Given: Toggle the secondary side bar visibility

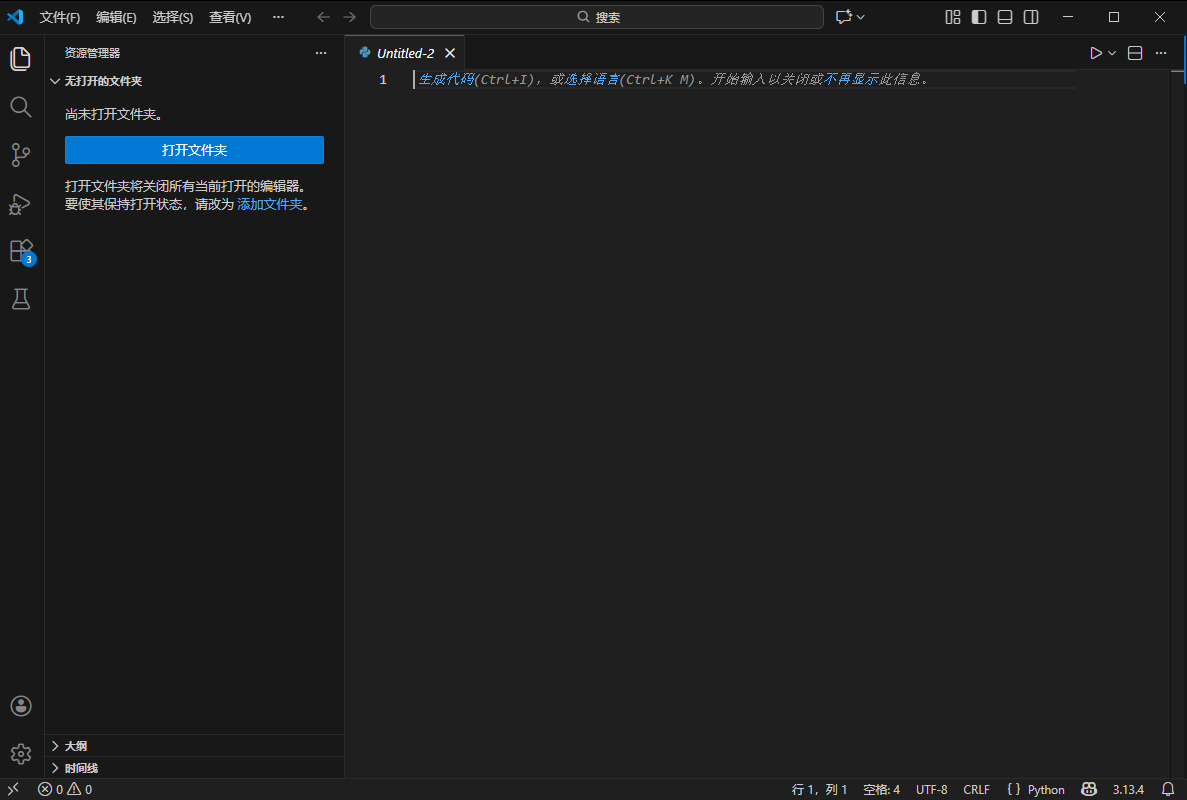Looking at the screenshot, I should pyautogui.click(x=1031, y=17).
